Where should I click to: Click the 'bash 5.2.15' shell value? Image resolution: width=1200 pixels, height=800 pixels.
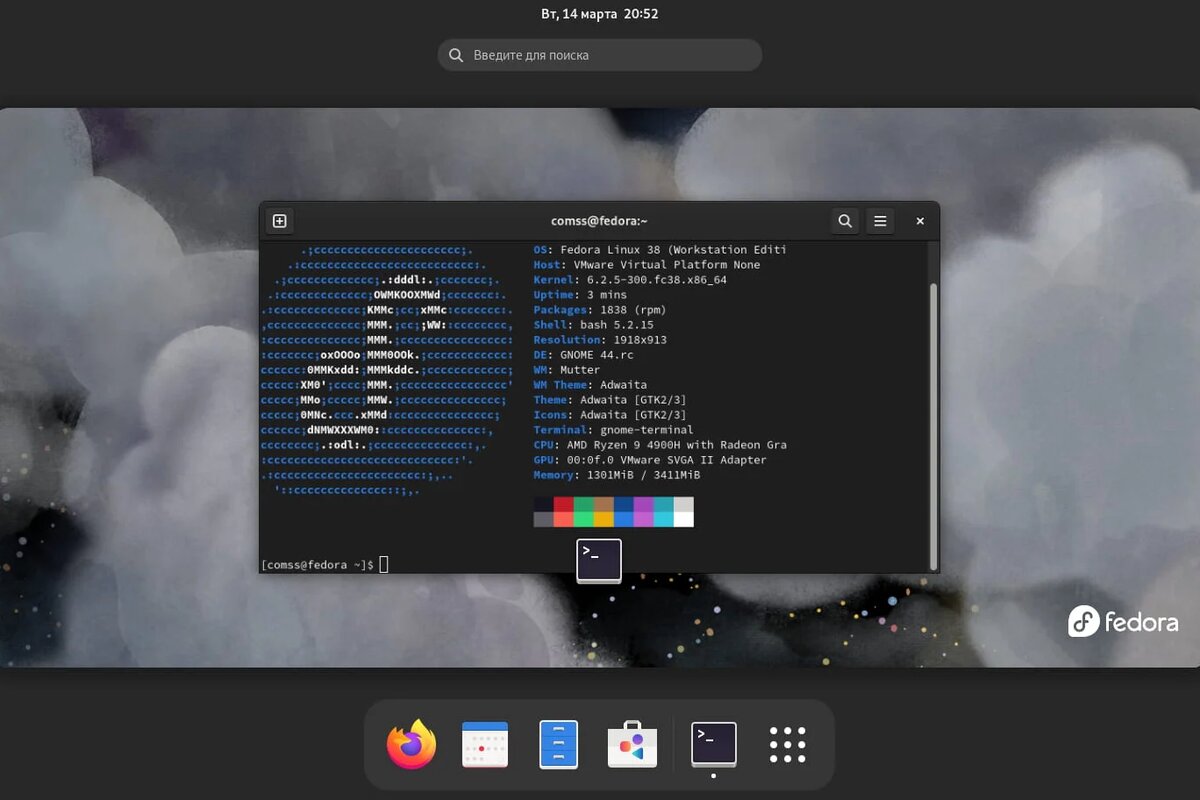coord(617,325)
